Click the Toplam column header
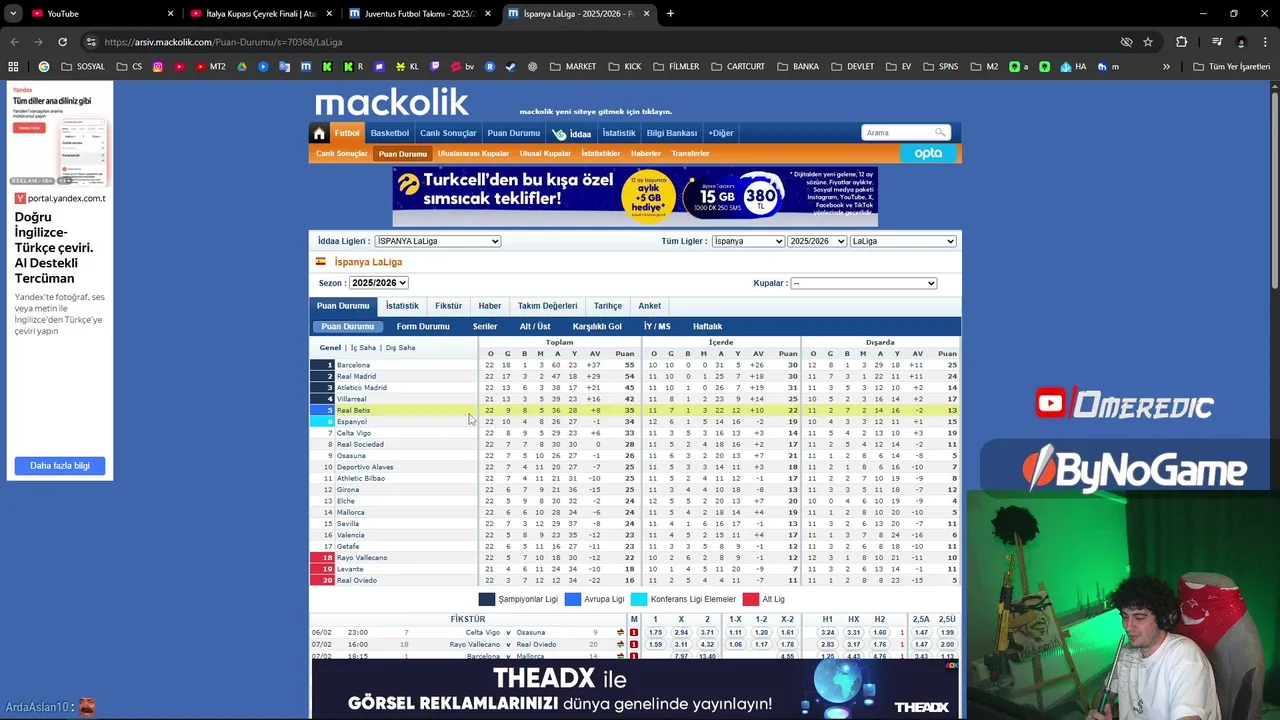The image size is (1280, 720). 559,342
